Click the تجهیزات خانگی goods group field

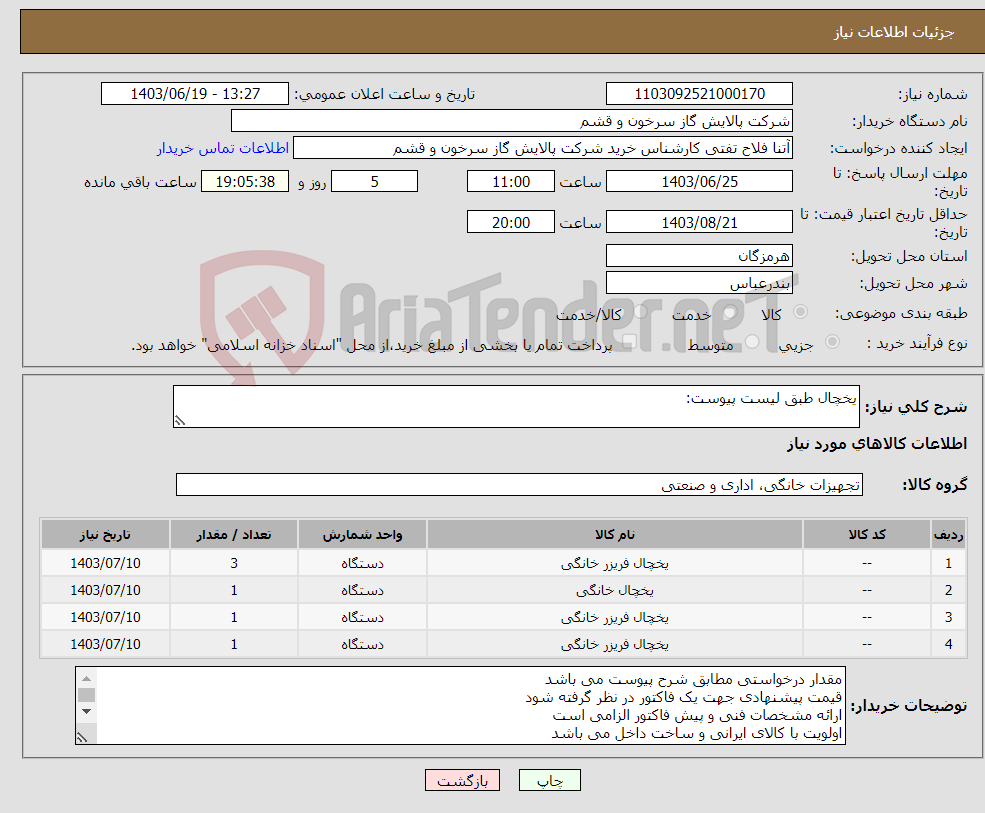click(520, 484)
